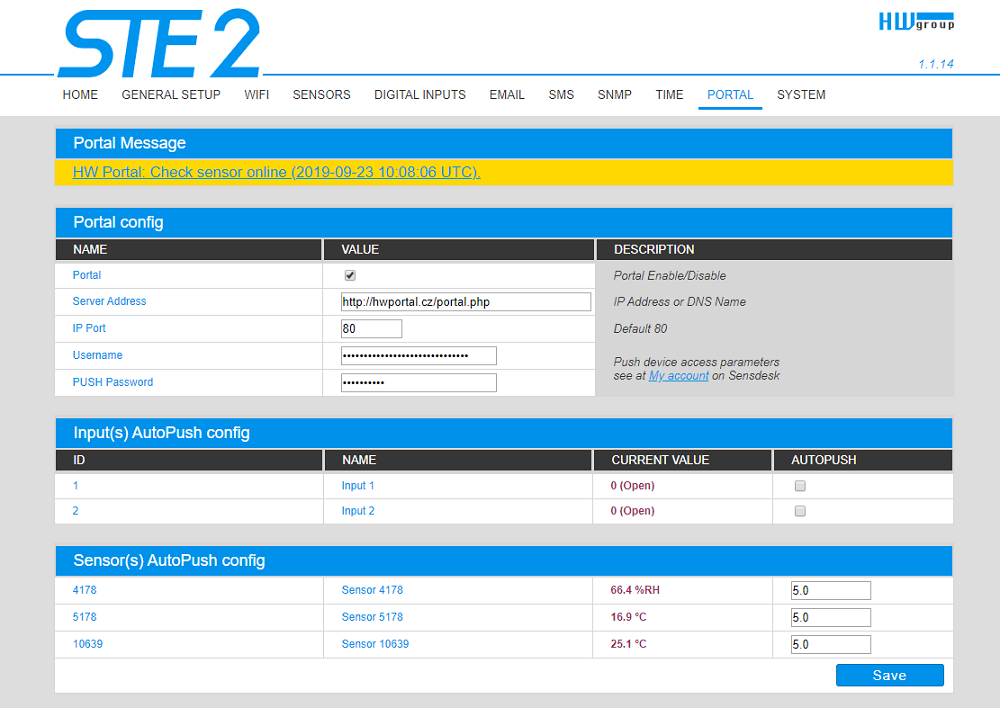The image size is (1000, 708).
Task: Click the 25.1 °C value
Action: click(628, 644)
